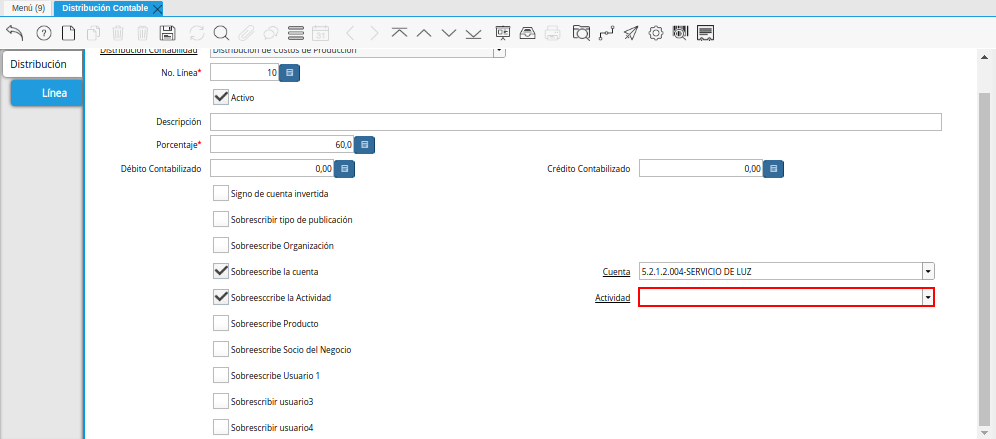Open the Actividad dropdown arrow
This screenshot has width=996, height=439.
[928, 297]
